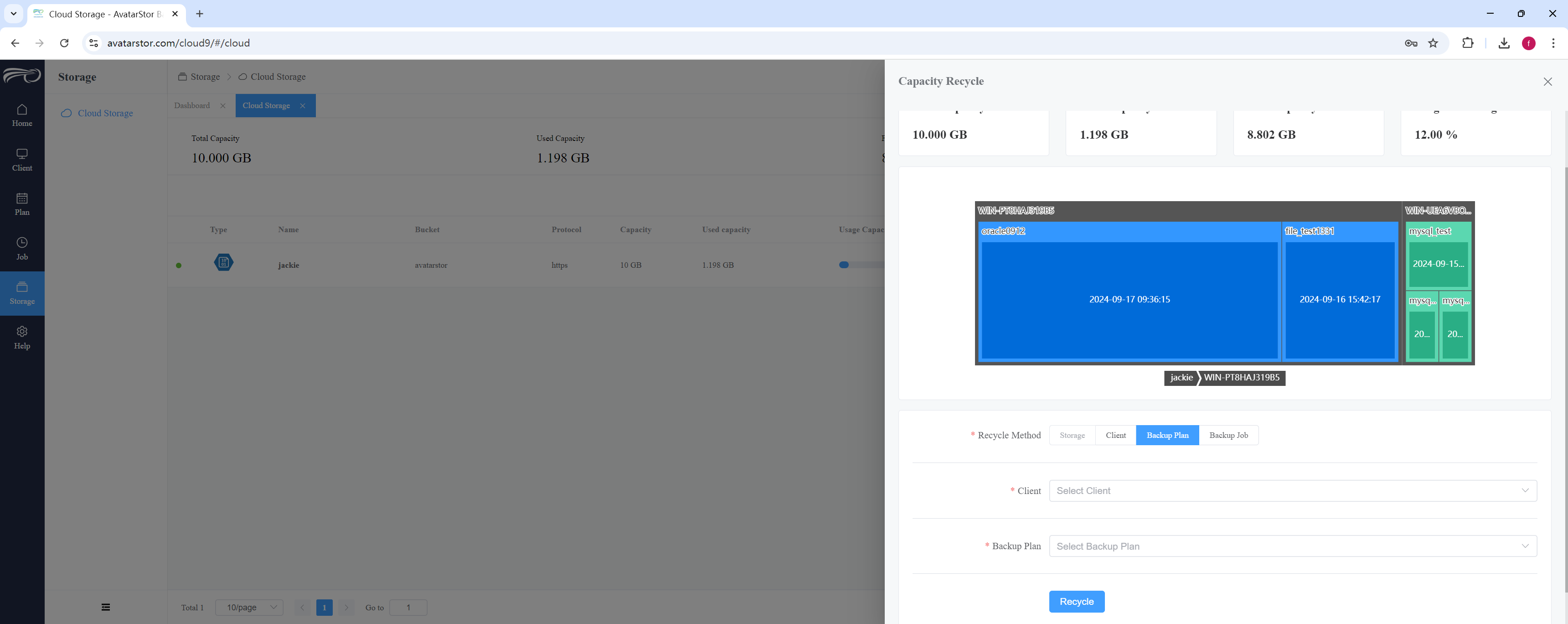Viewport: 1568px width, 624px height.
Task: Click oracle0912 backup block 2024-09-17 09:36:15
Action: [x=1129, y=299]
